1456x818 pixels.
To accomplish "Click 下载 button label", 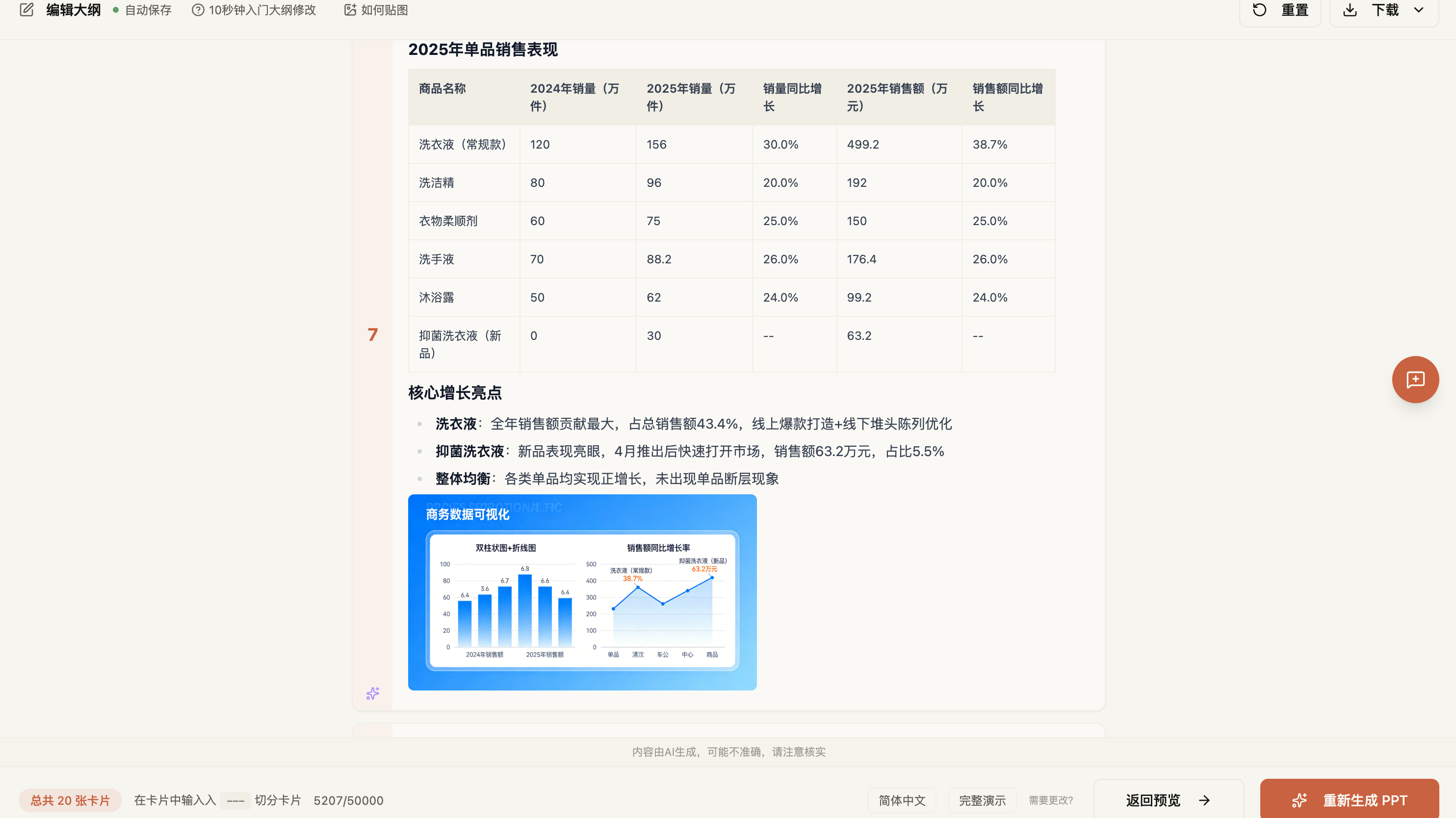I will (x=1385, y=10).
